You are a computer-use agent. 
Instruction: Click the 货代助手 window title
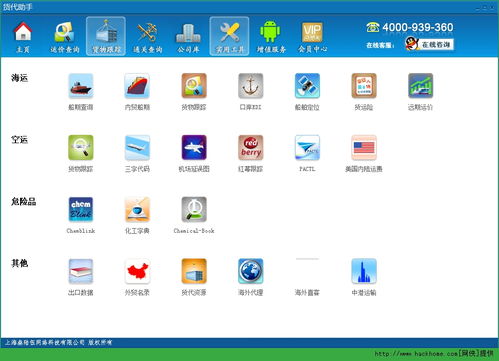click(x=18, y=7)
